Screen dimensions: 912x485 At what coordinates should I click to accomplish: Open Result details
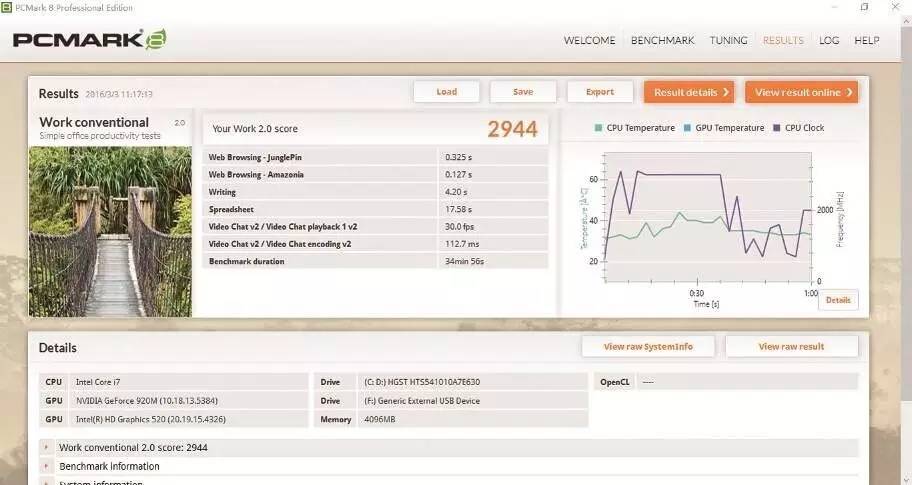tap(689, 92)
